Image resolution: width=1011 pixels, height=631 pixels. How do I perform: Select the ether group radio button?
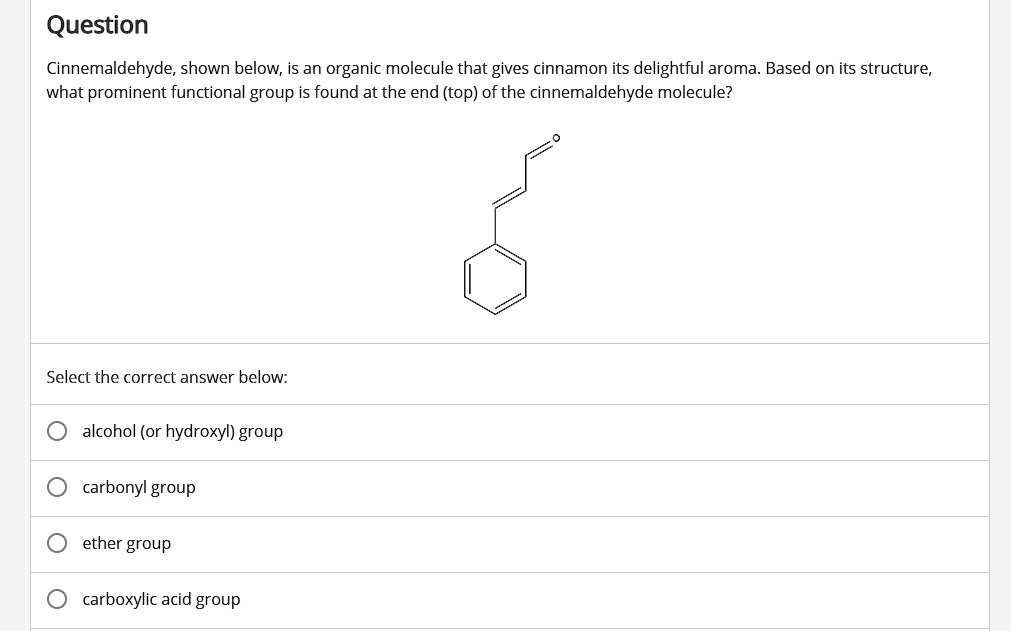[57, 542]
